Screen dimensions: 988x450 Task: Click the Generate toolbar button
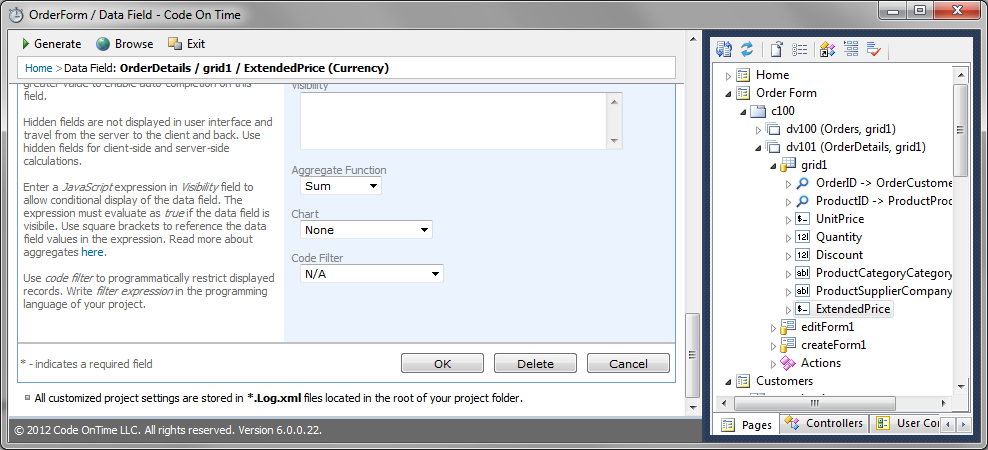coord(52,43)
